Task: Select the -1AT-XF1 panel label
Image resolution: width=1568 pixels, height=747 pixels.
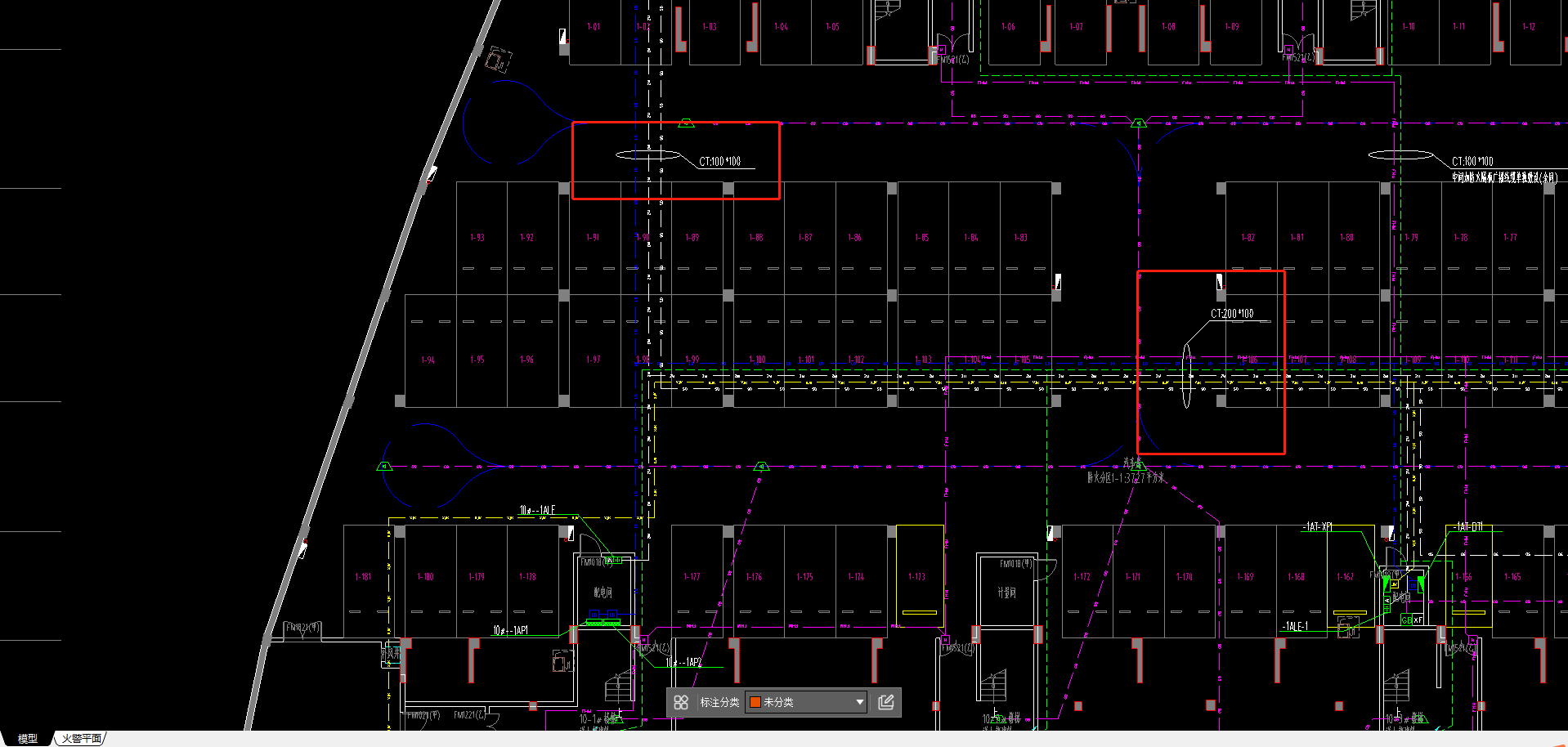Action: click(x=1317, y=527)
